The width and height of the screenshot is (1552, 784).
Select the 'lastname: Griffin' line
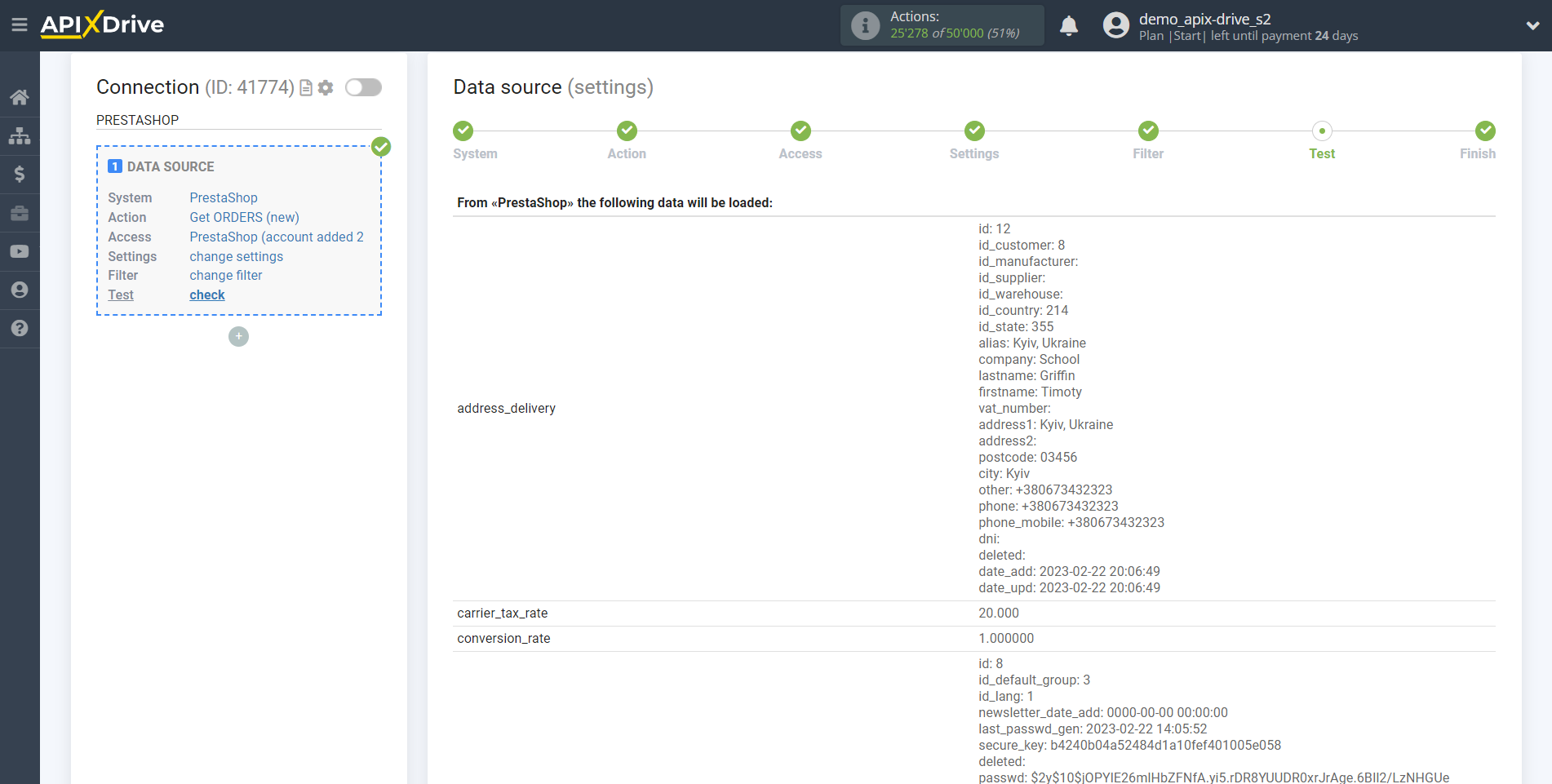1027,375
